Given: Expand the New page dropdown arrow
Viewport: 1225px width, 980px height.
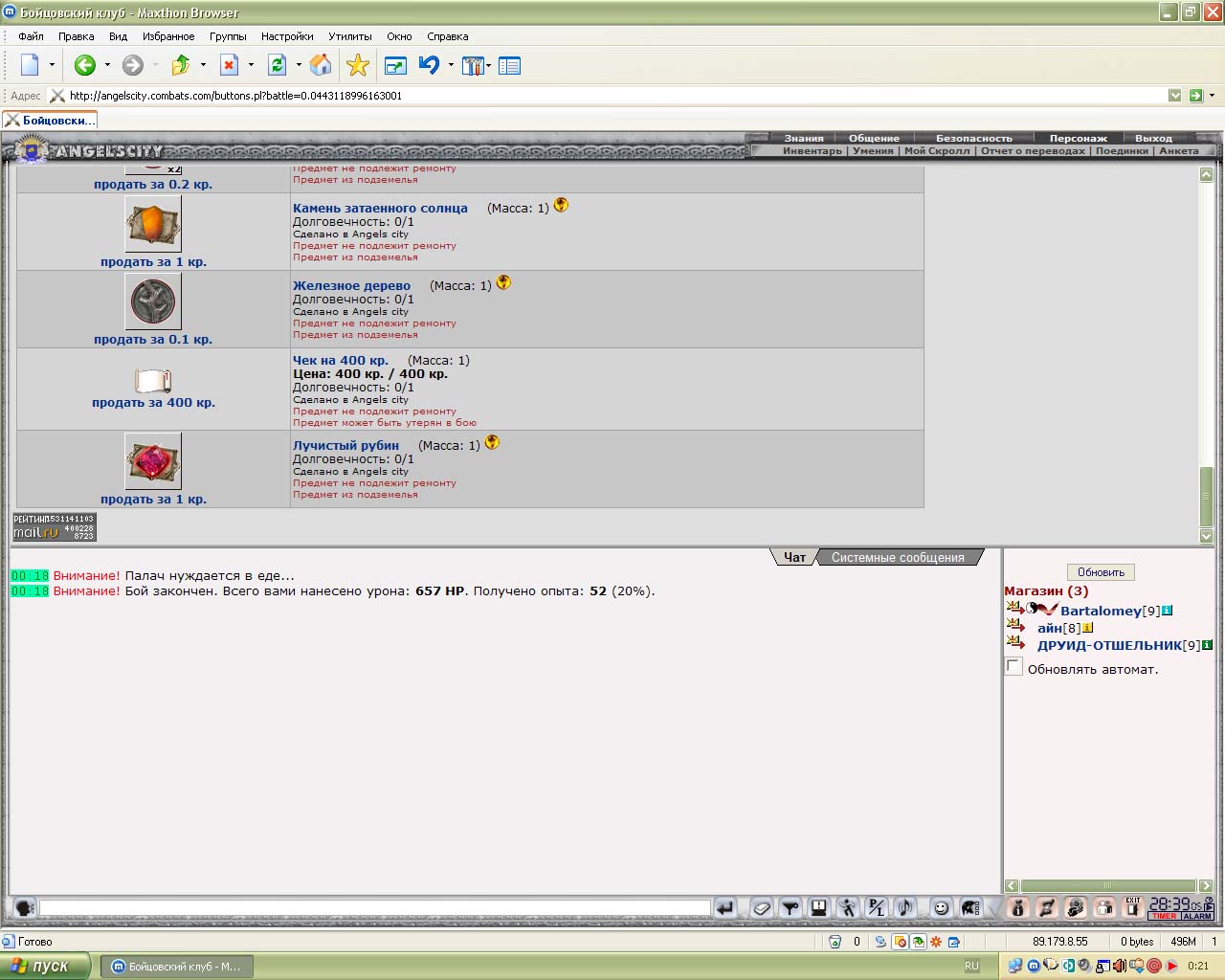Looking at the screenshot, I should click(x=52, y=65).
